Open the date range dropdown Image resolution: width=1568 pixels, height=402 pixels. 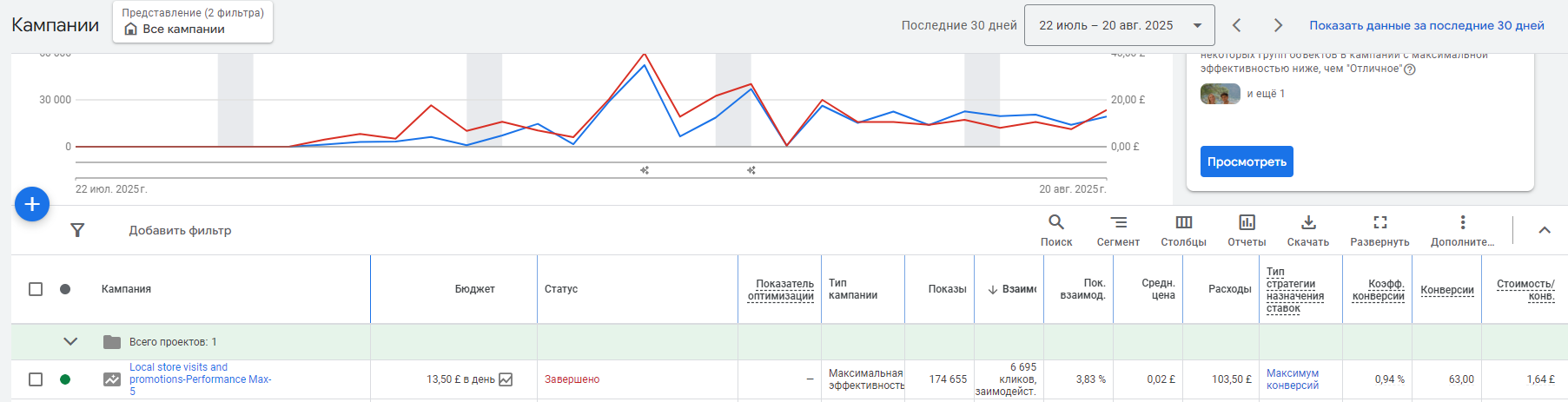tap(1119, 25)
